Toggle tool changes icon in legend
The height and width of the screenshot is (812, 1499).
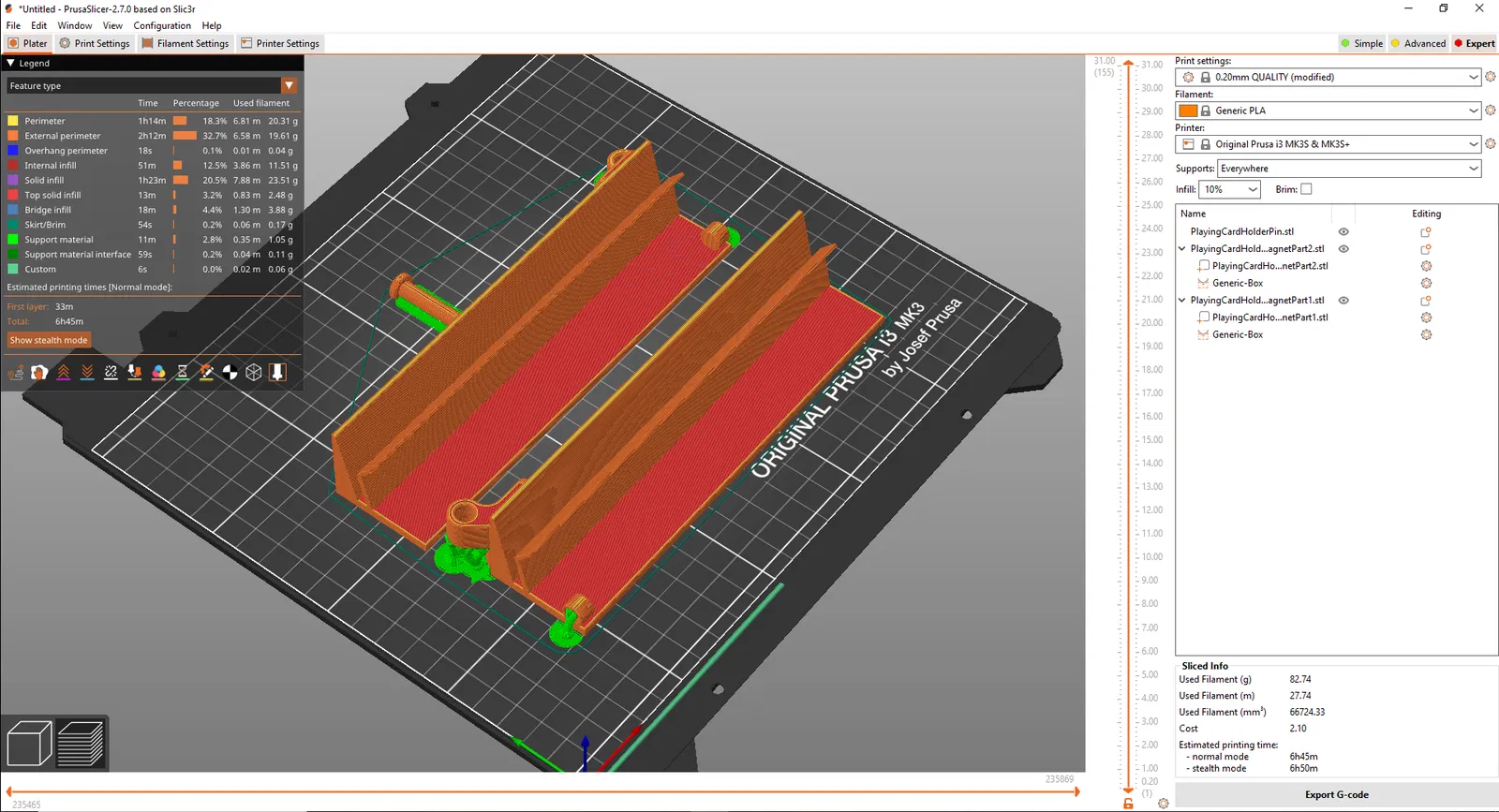(x=135, y=373)
